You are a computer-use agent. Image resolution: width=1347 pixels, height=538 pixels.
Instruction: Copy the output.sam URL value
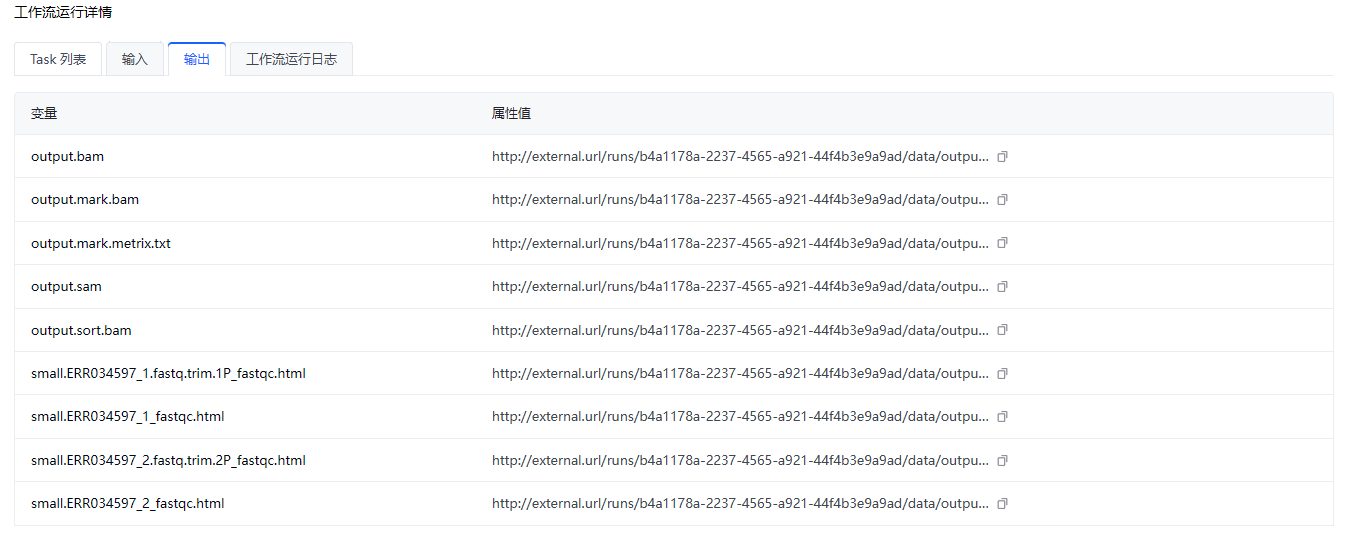click(1003, 287)
